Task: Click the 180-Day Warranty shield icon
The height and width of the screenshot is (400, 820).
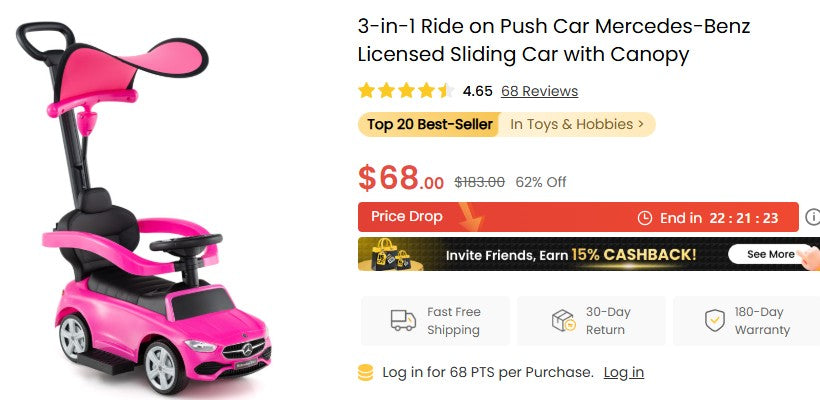Action: [714, 321]
